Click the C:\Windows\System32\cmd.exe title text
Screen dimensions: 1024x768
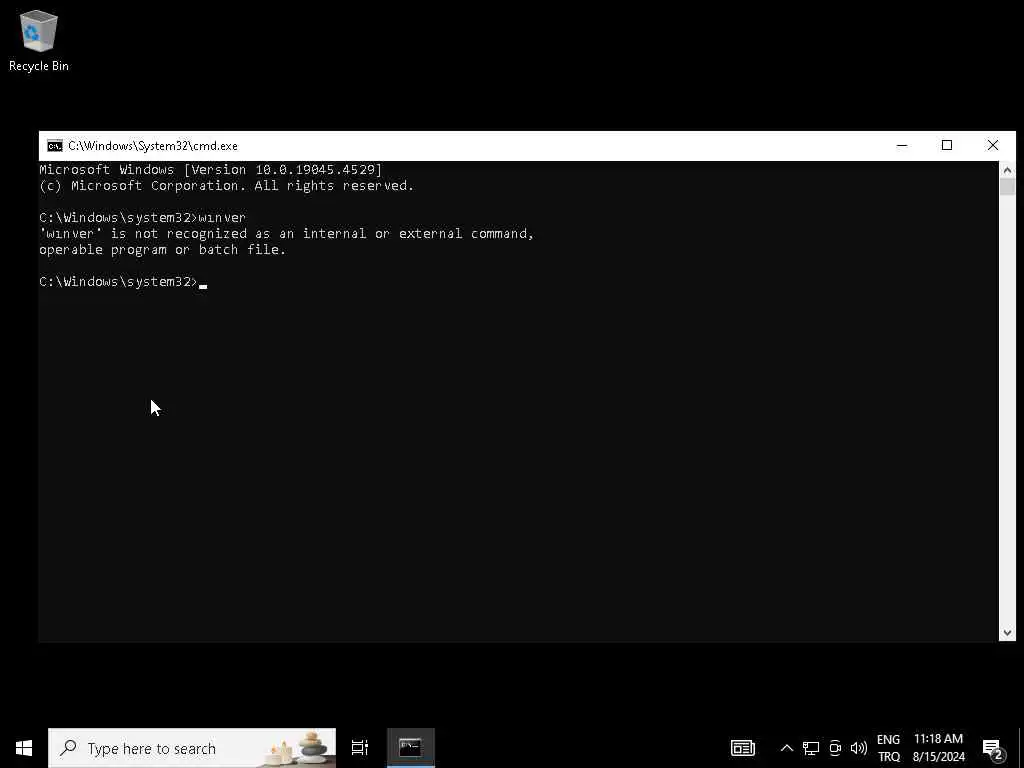click(153, 146)
